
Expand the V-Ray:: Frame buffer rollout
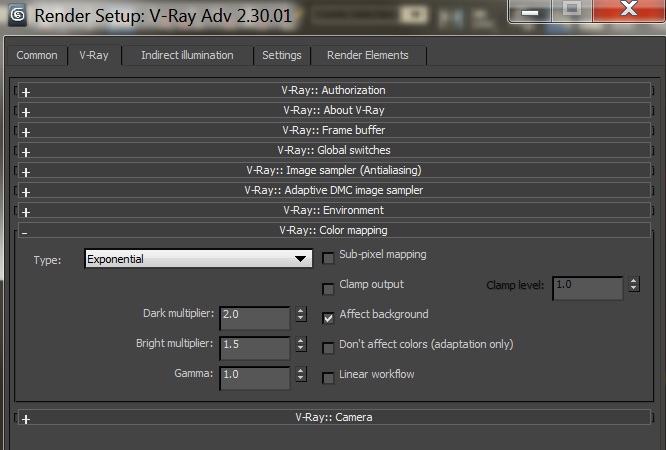334,130
